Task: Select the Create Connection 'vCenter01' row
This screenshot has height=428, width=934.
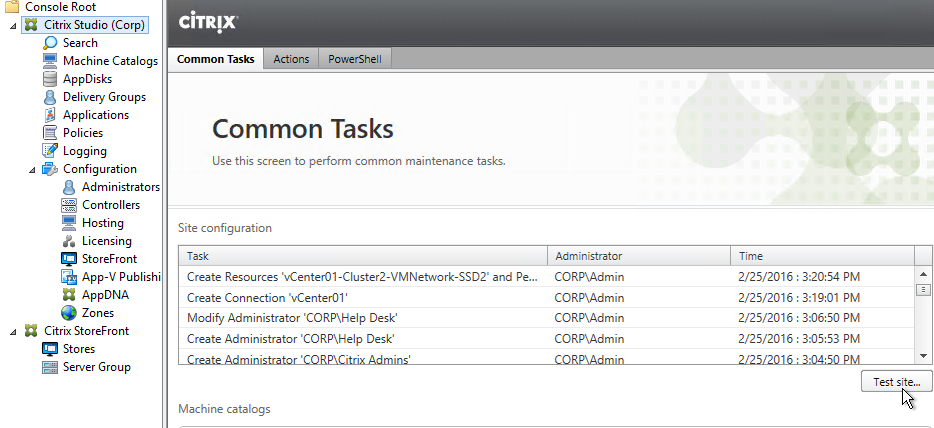Action: pos(547,298)
